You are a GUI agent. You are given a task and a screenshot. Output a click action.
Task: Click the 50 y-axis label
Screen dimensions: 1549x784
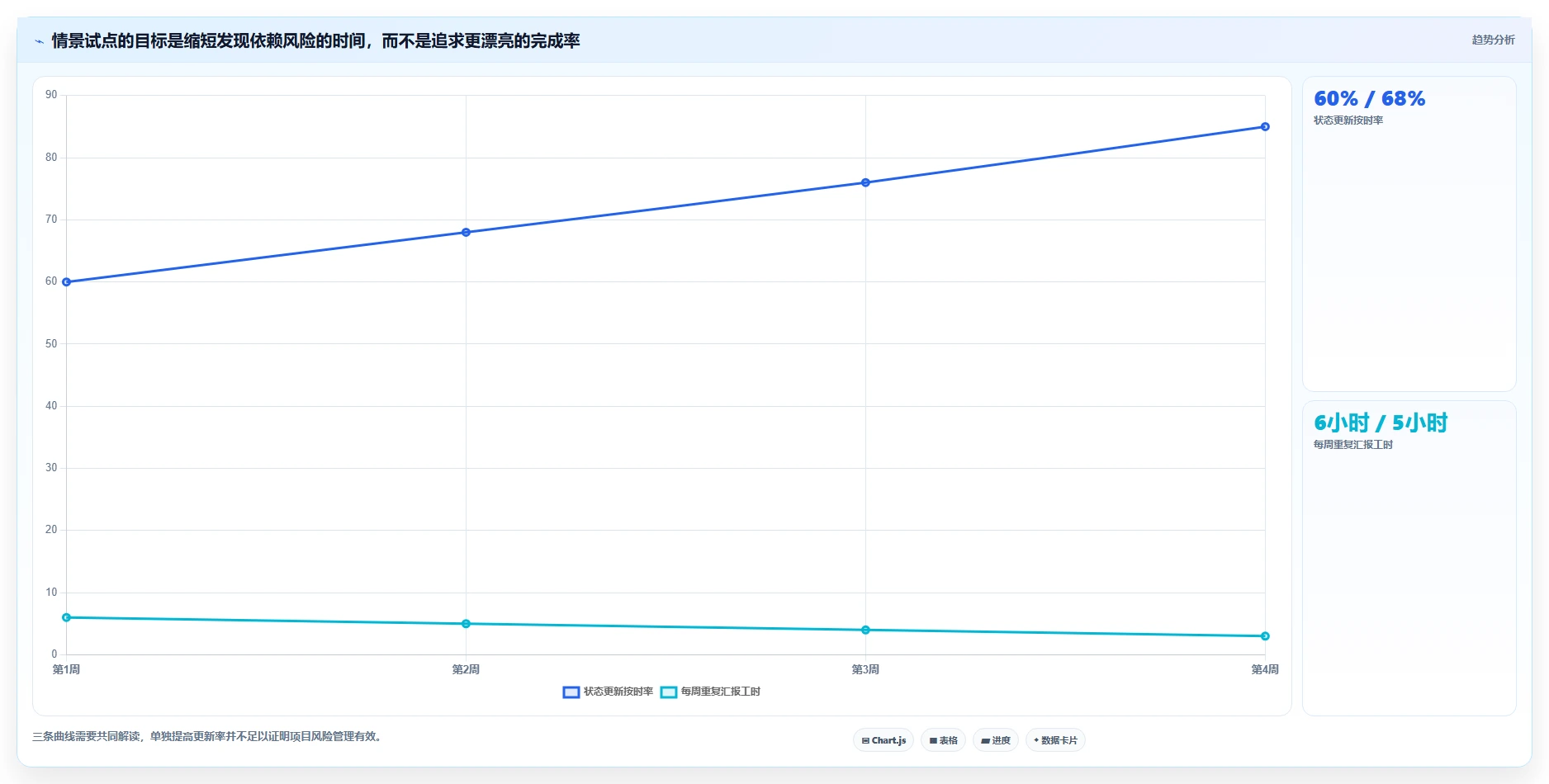point(51,343)
